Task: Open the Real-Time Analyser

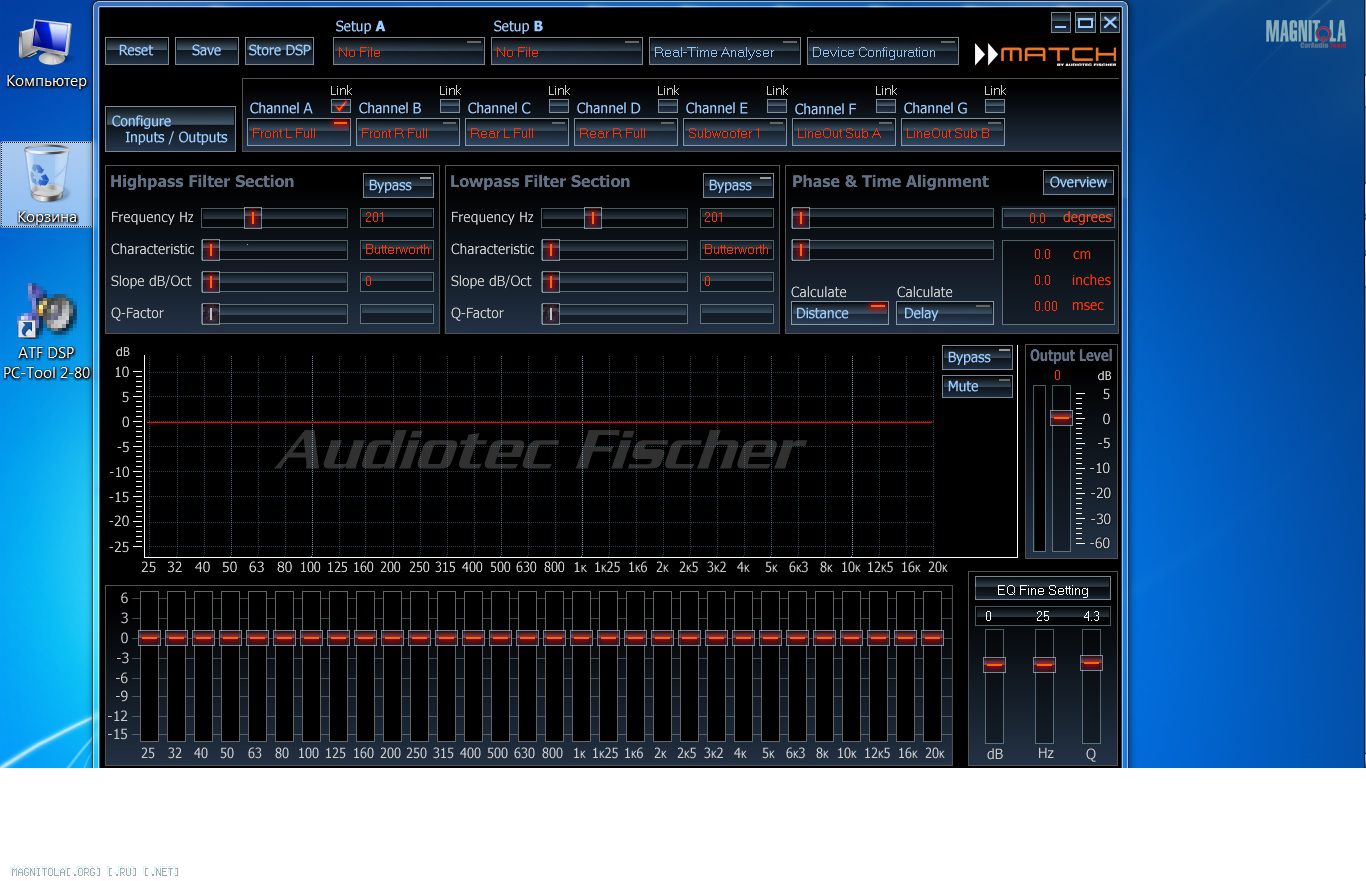Action: [x=725, y=52]
